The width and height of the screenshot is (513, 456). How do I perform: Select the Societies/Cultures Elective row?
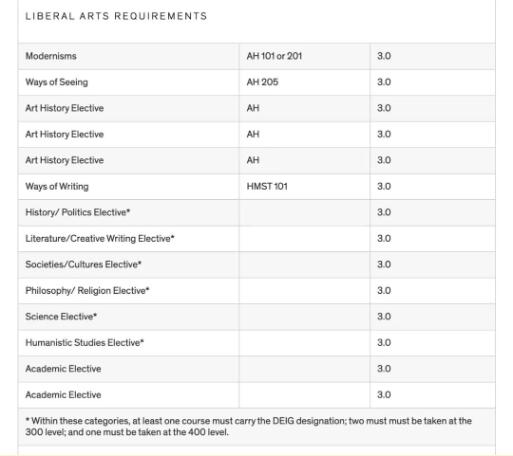click(x=257, y=265)
